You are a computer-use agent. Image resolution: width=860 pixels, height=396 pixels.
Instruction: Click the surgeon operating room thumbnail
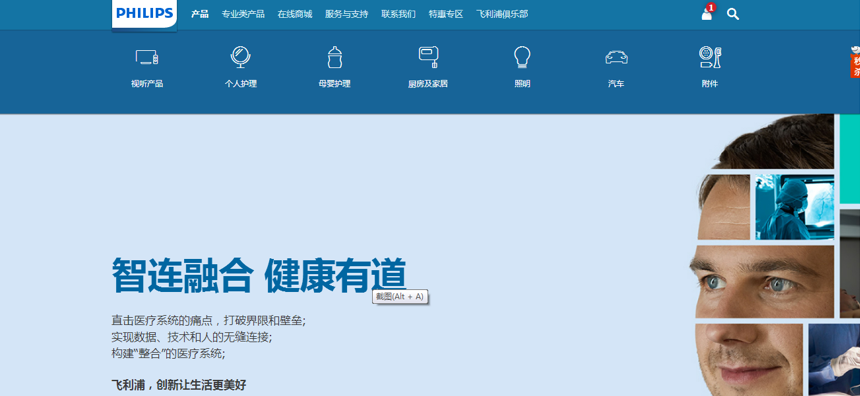click(794, 207)
